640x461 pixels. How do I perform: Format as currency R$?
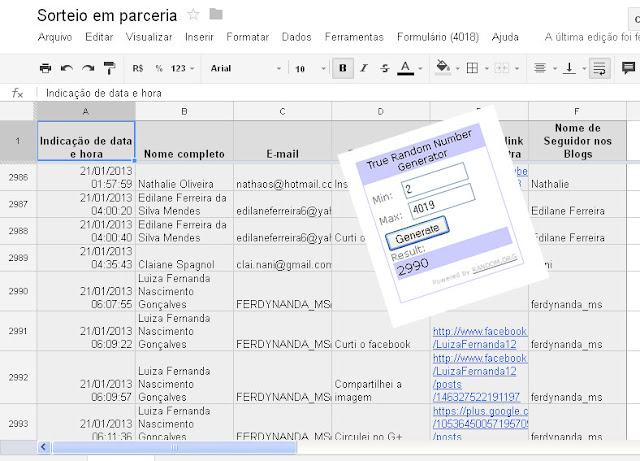pyautogui.click(x=138, y=68)
